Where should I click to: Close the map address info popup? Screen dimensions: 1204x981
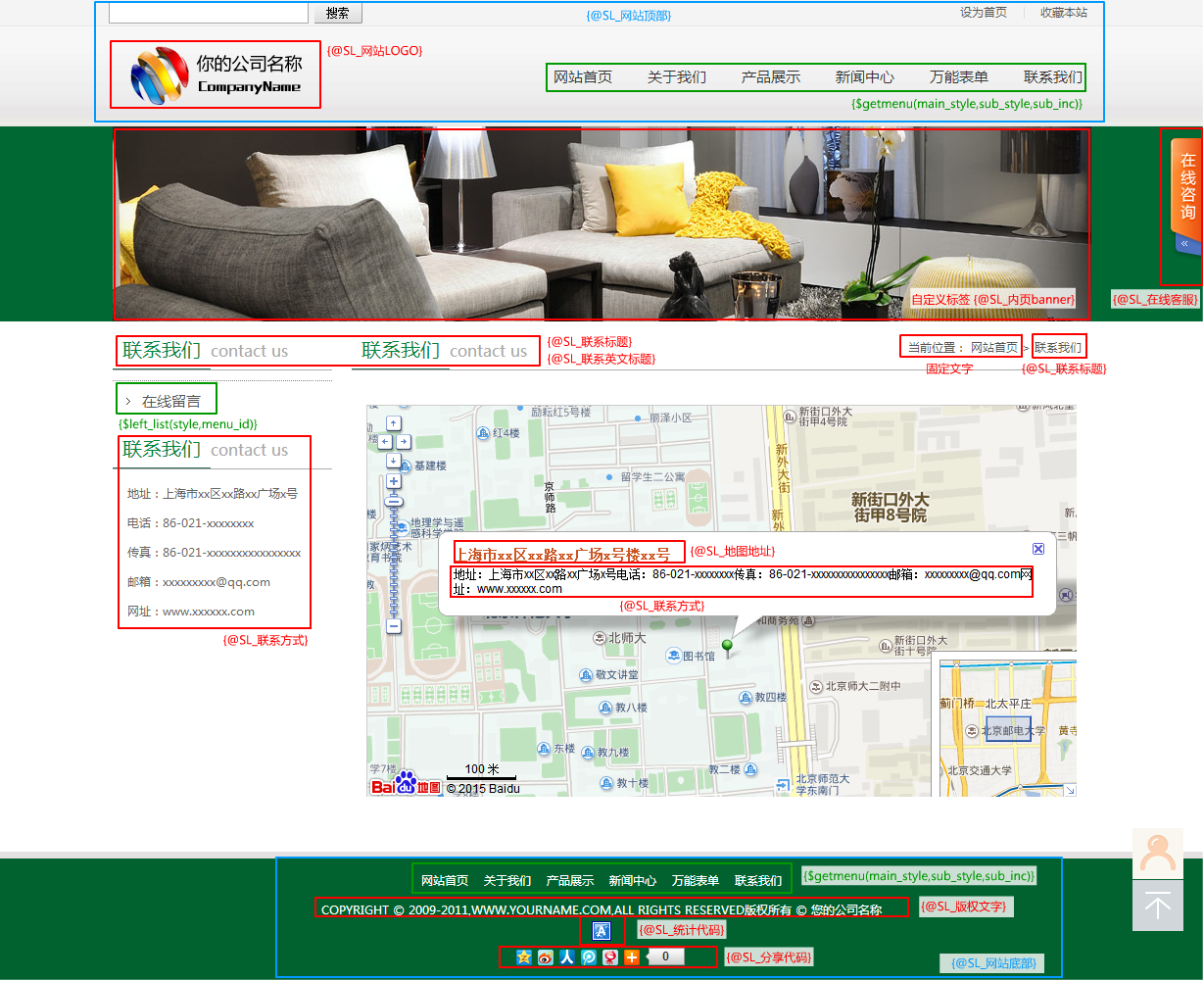tap(1038, 549)
